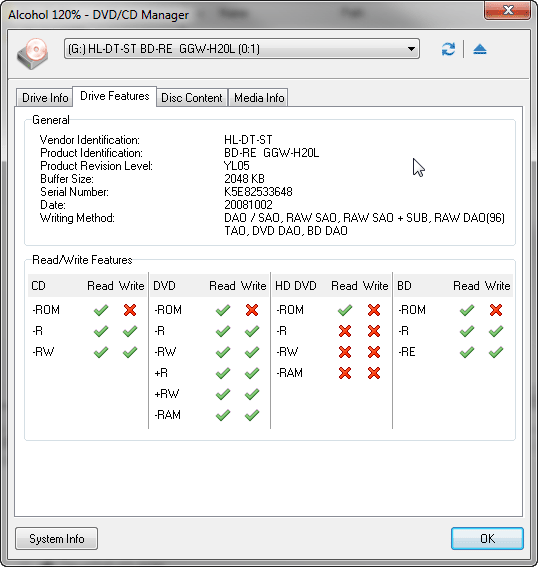Click the pink disc drive icon

pos(32,54)
